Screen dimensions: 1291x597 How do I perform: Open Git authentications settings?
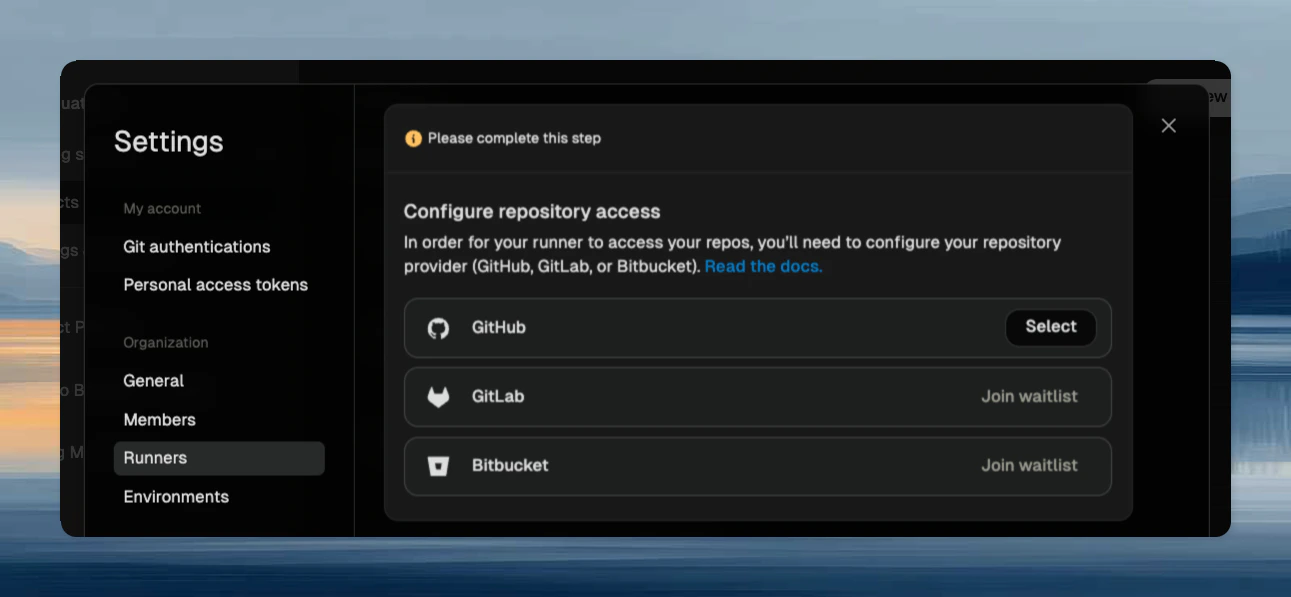point(196,247)
